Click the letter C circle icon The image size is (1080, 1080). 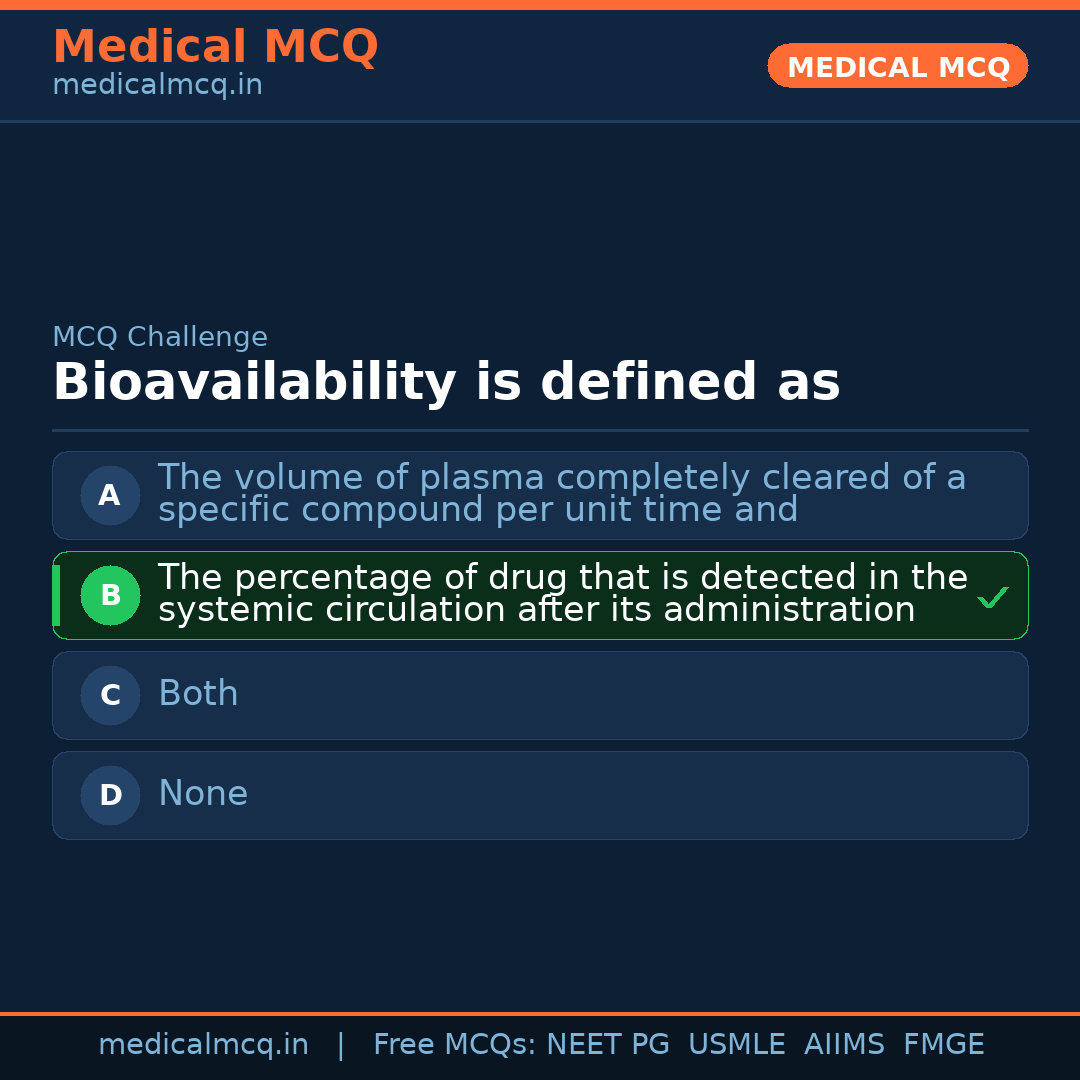pos(110,695)
